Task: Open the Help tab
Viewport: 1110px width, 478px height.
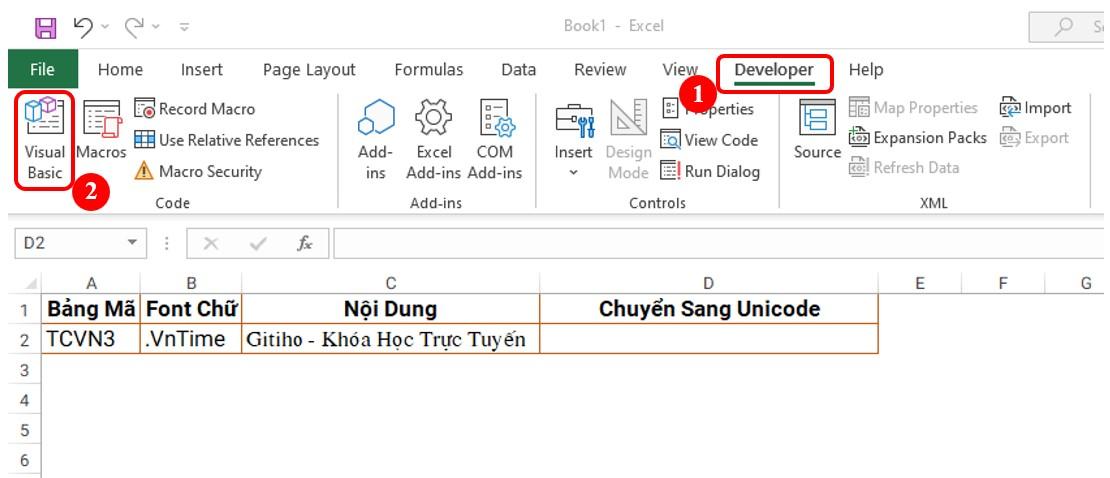Action: 866,69
